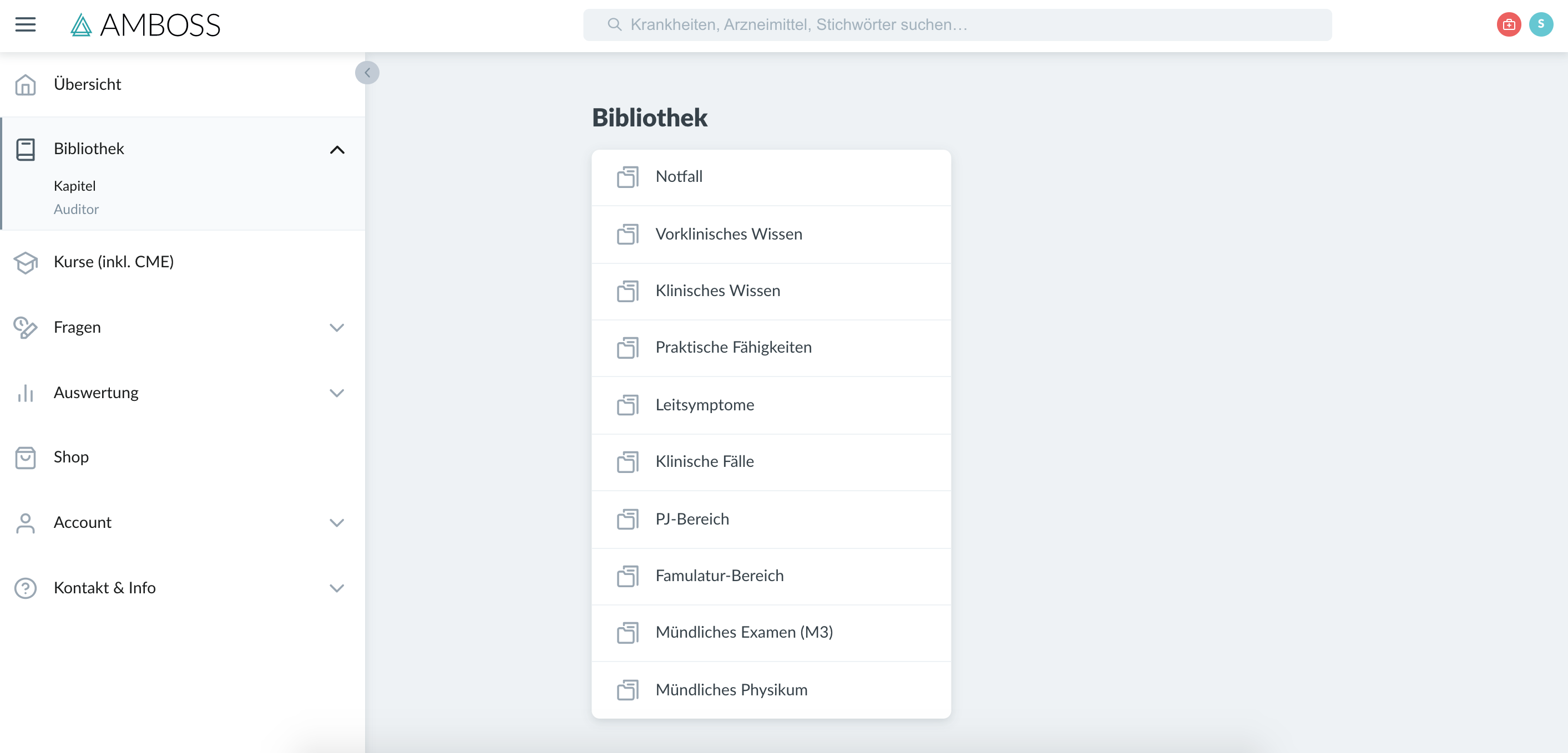This screenshot has width=1568, height=753.
Task: Click the Übersicht home icon
Action: point(25,84)
